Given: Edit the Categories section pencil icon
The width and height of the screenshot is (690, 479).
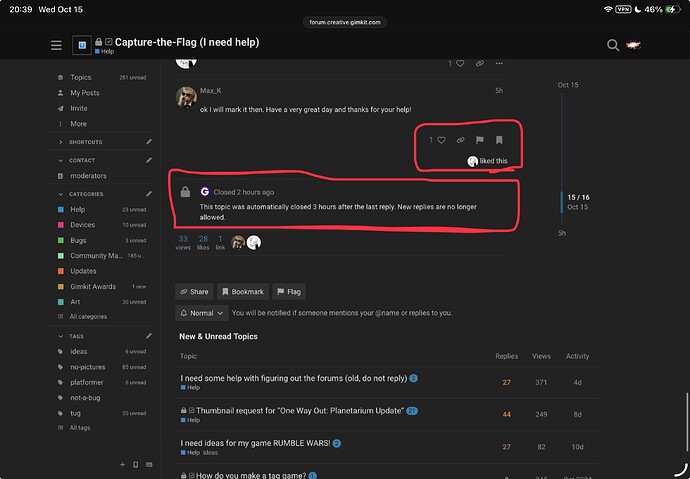Looking at the screenshot, I should click(149, 194).
